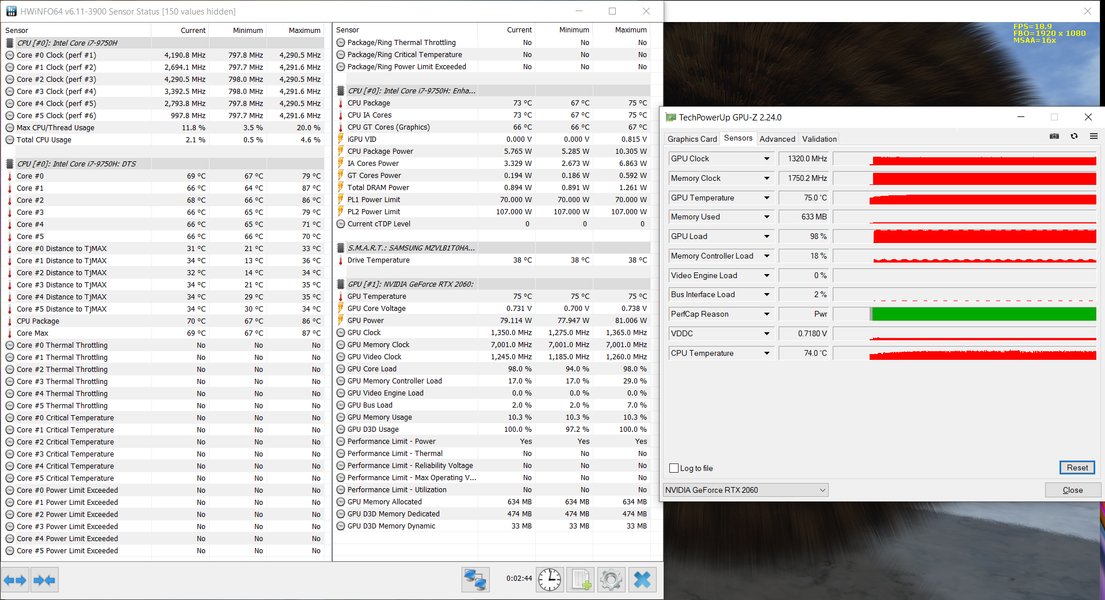Open HWiNFO sensor settings gear
Image resolution: width=1105 pixels, height=600 pixels.
tap(611, 580)
